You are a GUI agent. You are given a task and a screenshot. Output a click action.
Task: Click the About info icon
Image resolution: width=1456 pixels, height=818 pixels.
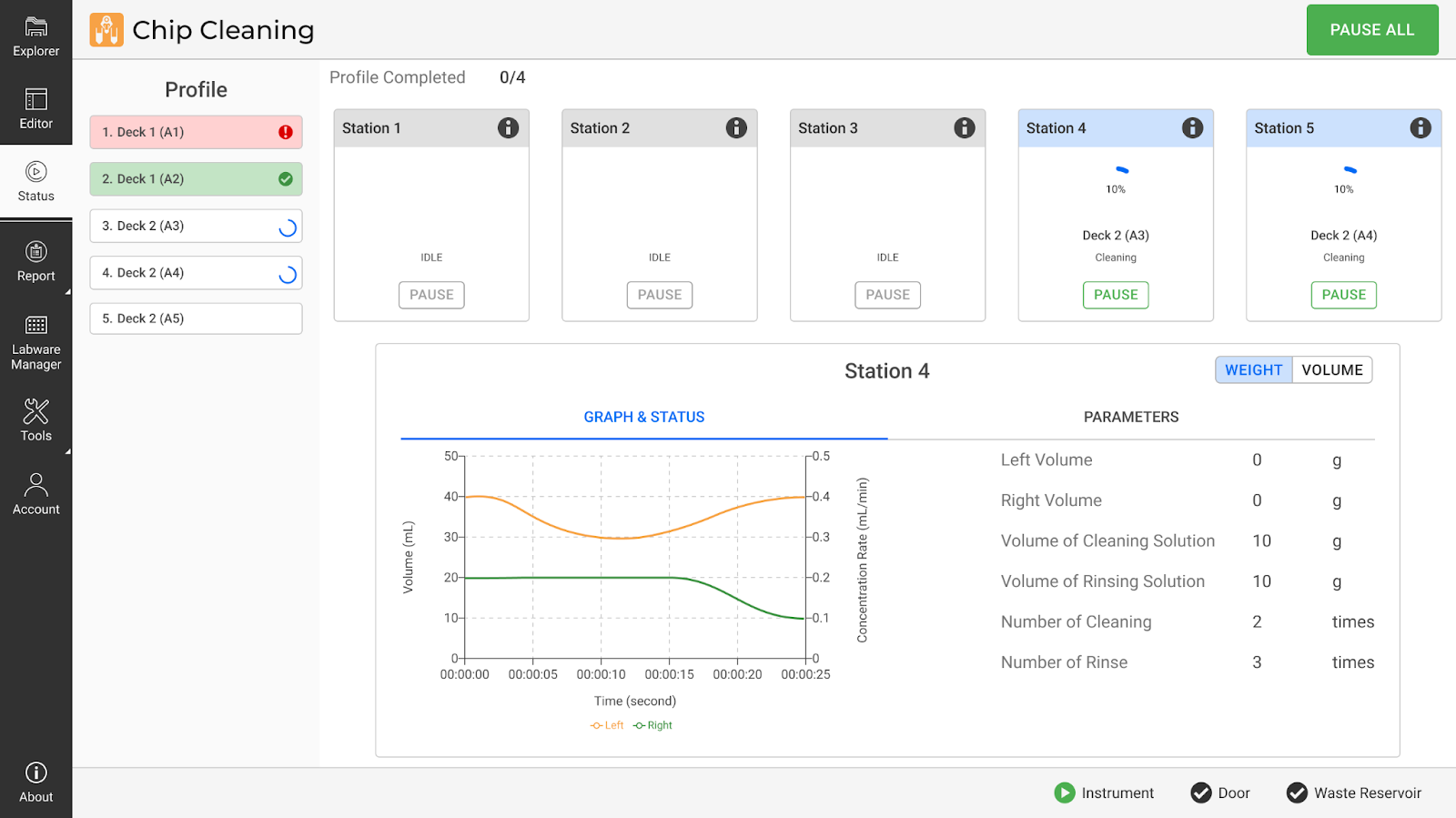35,773
